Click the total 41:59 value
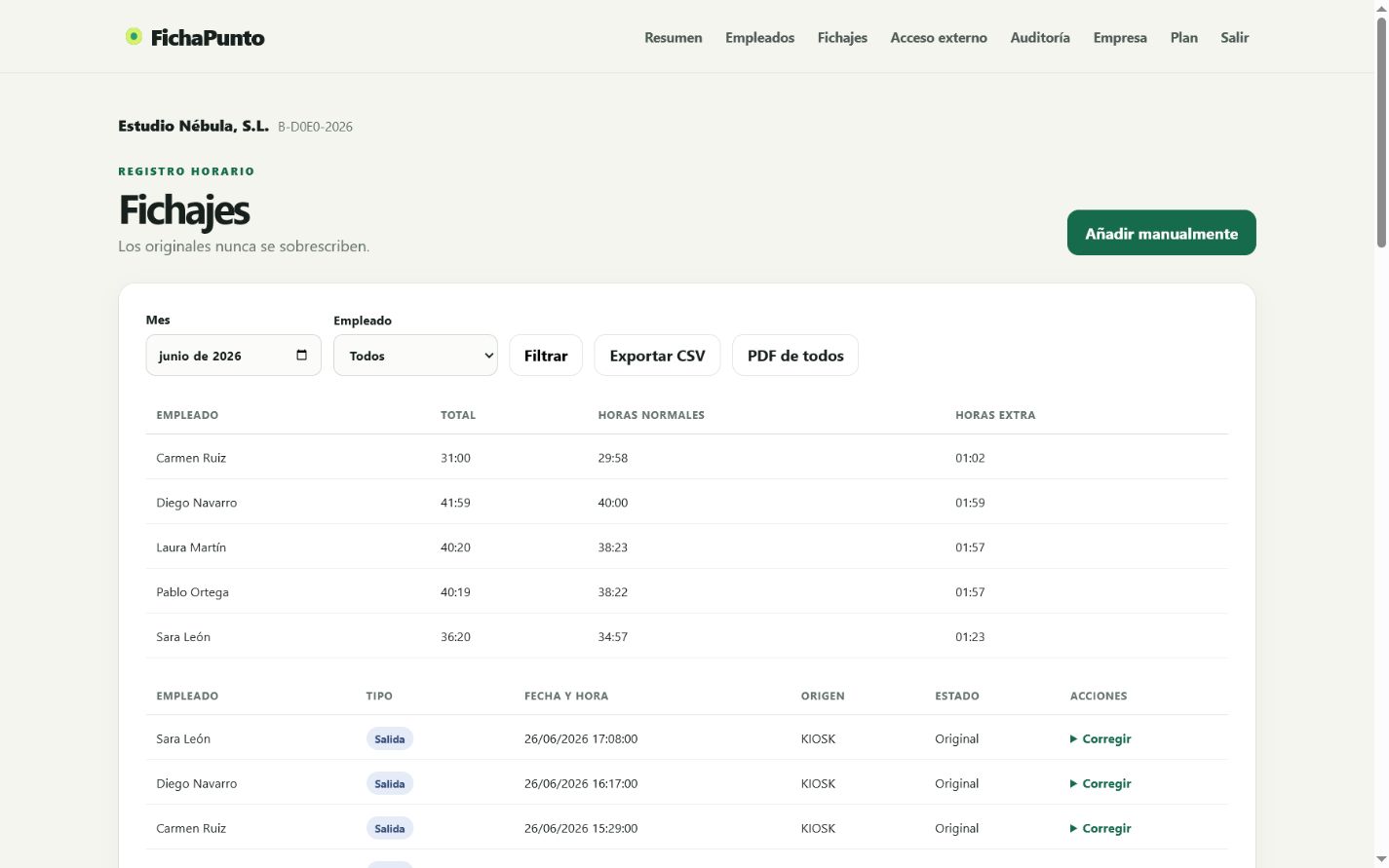Screen dimensions: 1389x868 coord(455,503)
